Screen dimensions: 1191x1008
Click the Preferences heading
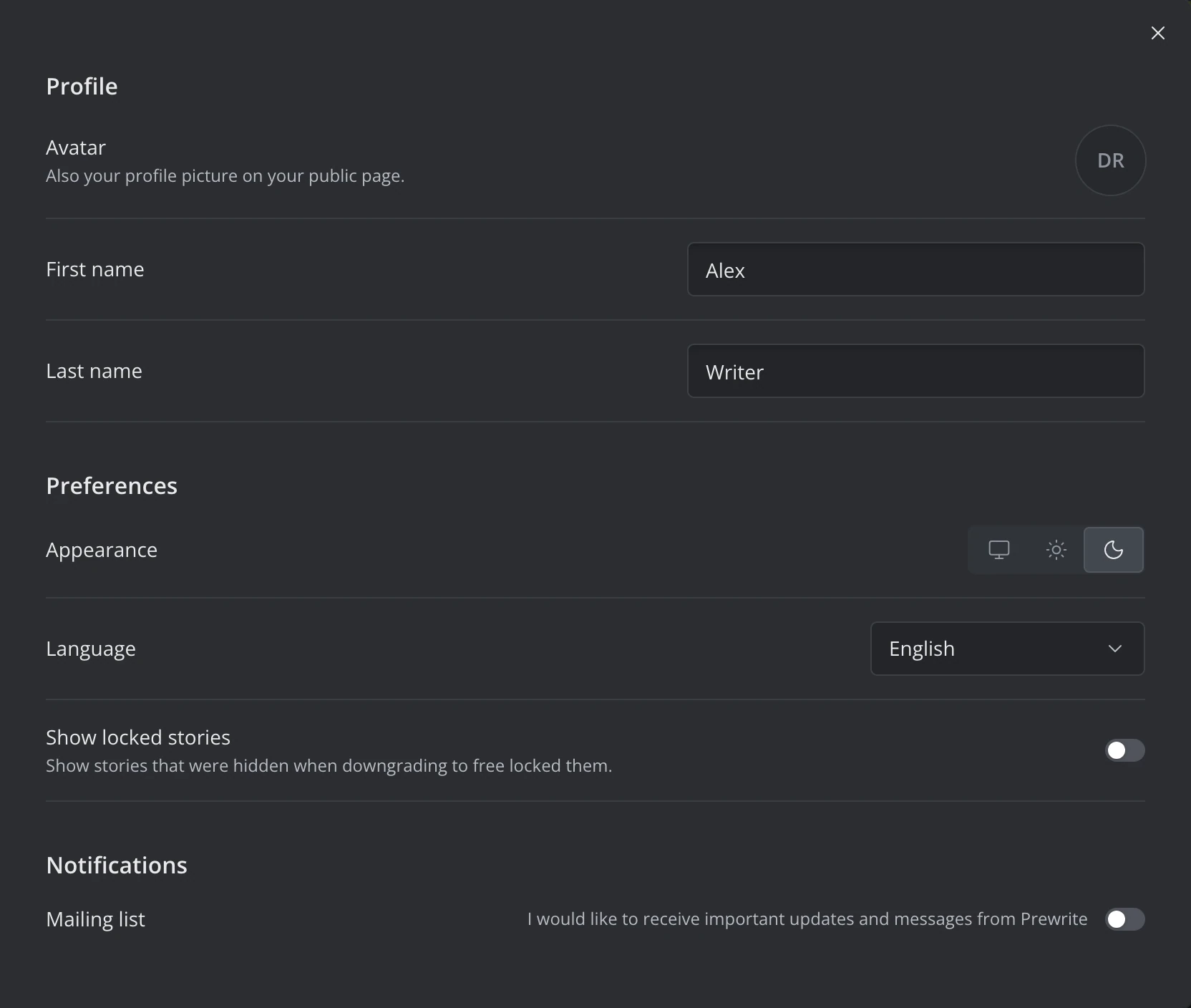(112, 486)
